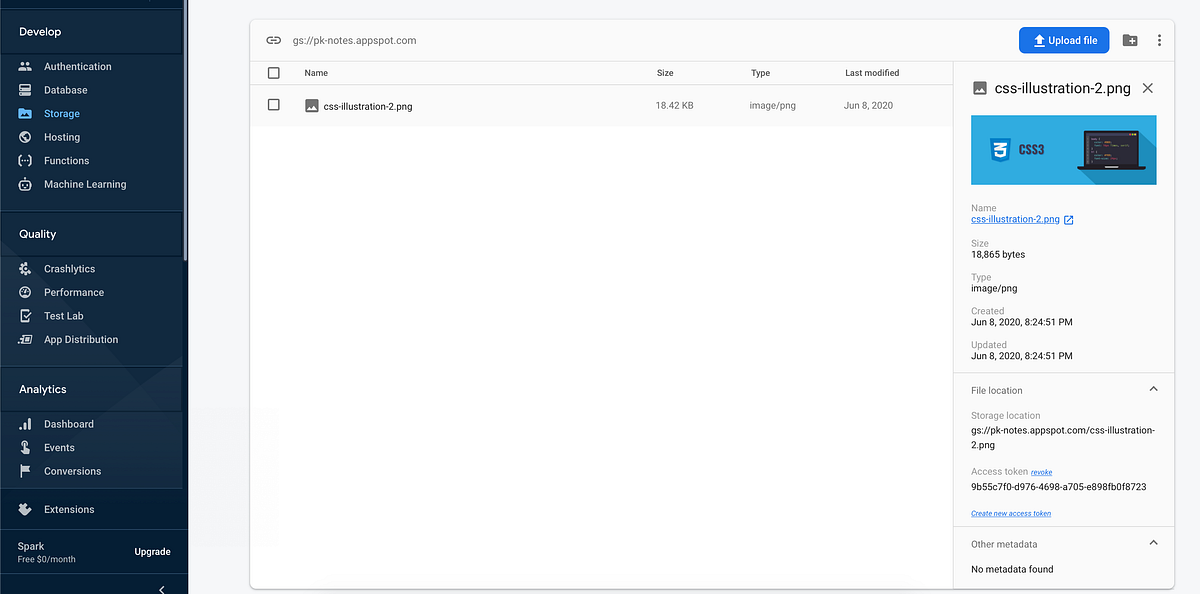Click the Machine Learning robot icon
This screenshot has width=1200, height=594.
click(25, 184)
